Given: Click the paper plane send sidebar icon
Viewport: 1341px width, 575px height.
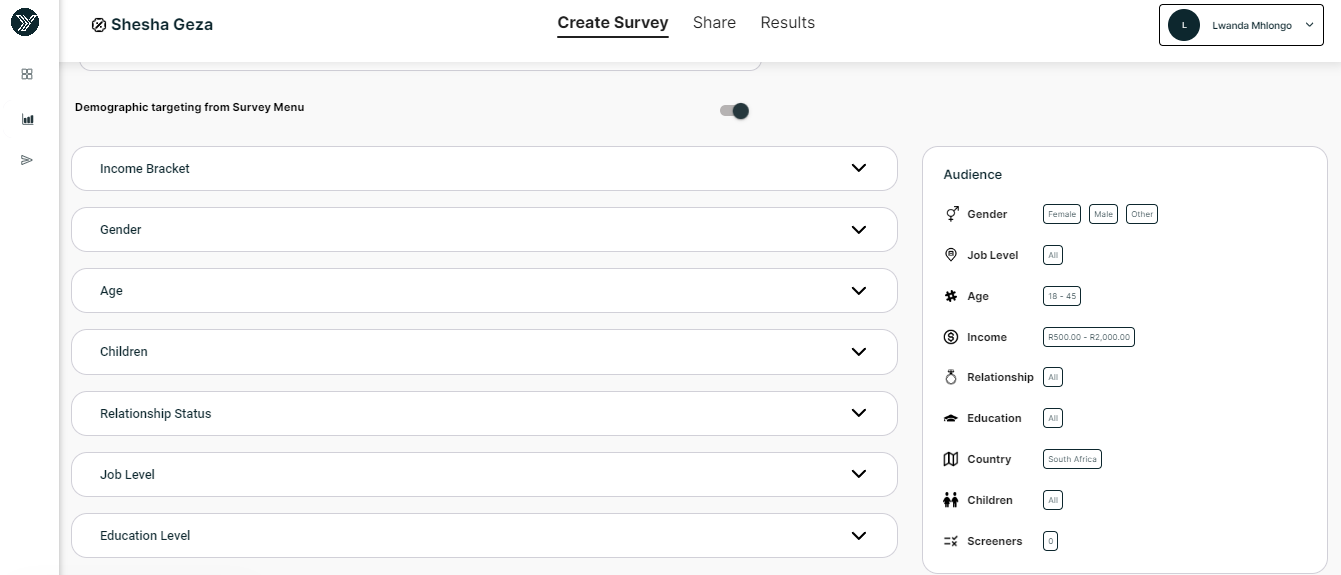Looking at the screenshot, I should coord(27,160).
